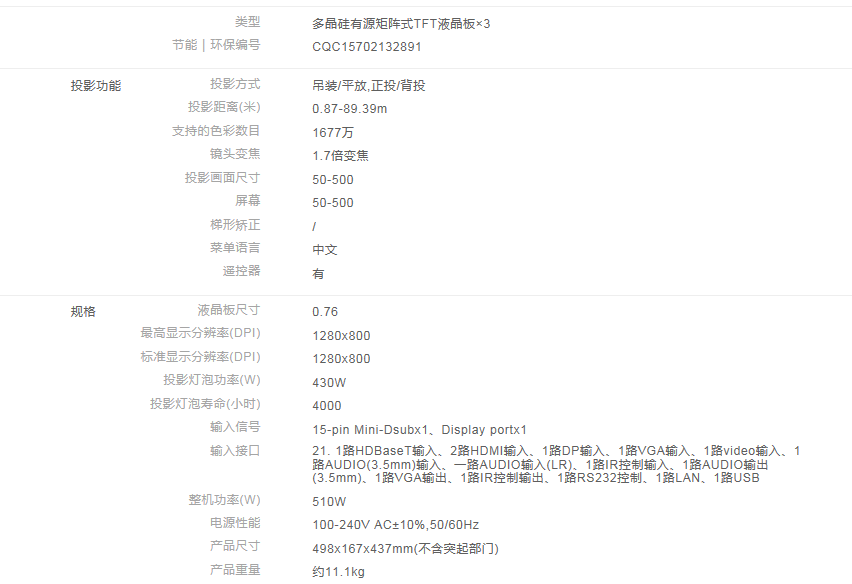
Task: Select the 1.7倍变焦 lens zoom value
Action: click(x=340, y=156)
